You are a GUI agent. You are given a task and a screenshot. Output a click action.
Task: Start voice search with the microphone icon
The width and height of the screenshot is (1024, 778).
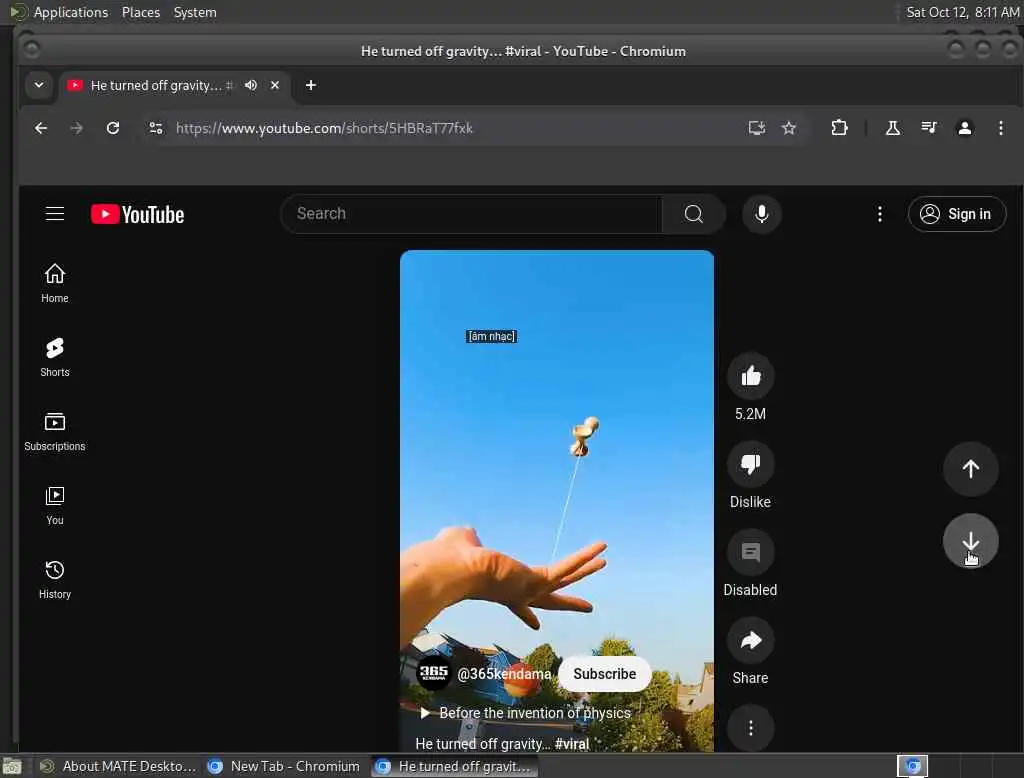(x=761, y=214)
